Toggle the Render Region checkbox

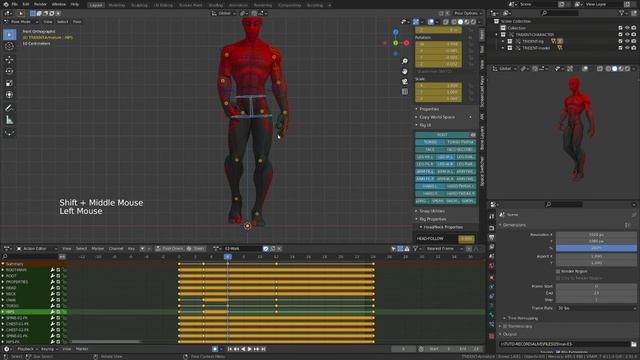click(558, 271)
